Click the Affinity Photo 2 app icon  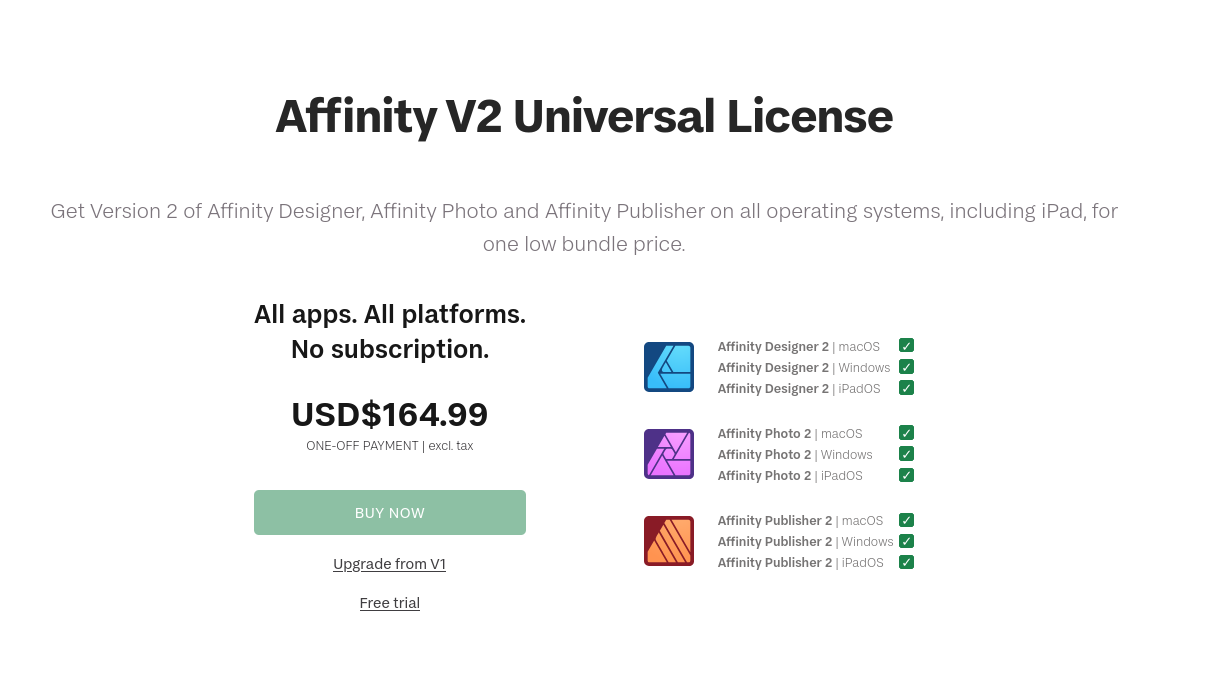[669, 454]
